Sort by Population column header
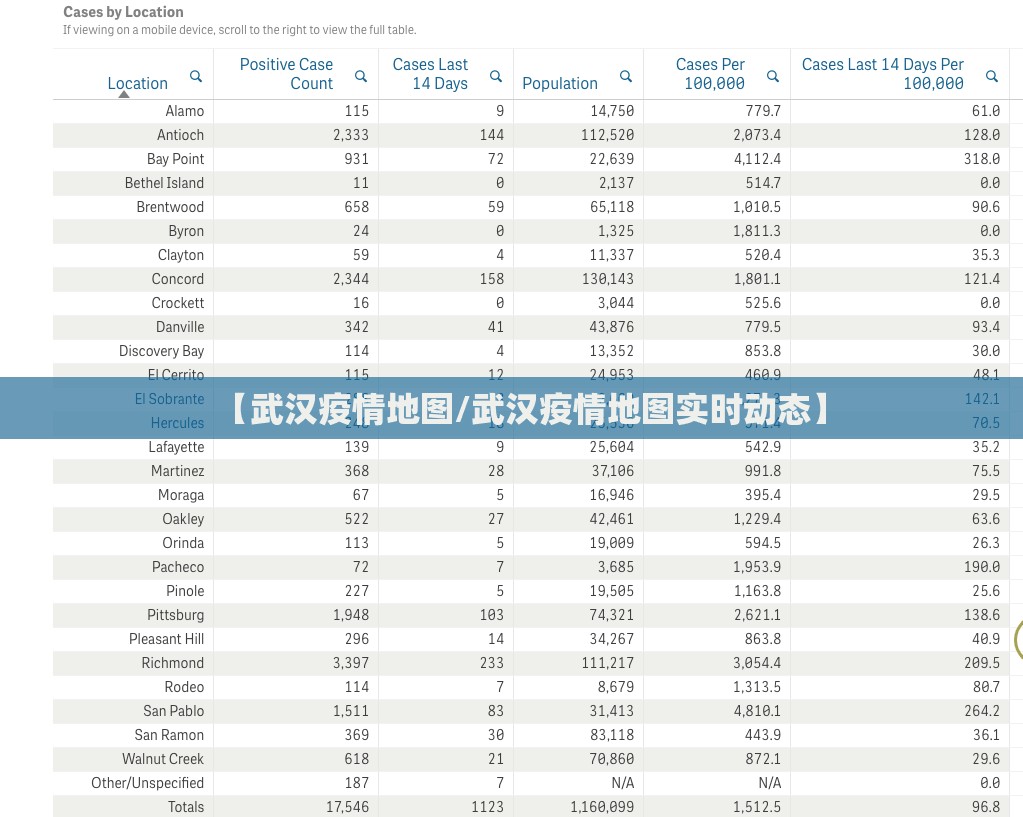Image resolution: width=1023 pixels, height=817 pixels. click(560, 84)
